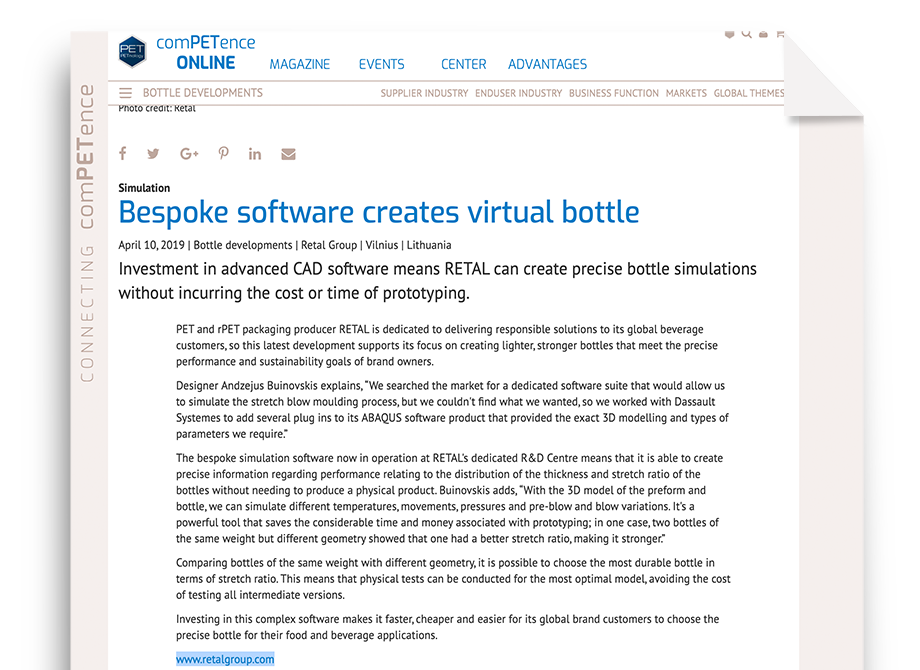Open the ADVANTAGES menu
Screen dimensions: 920x670
(x=547, y=64)
